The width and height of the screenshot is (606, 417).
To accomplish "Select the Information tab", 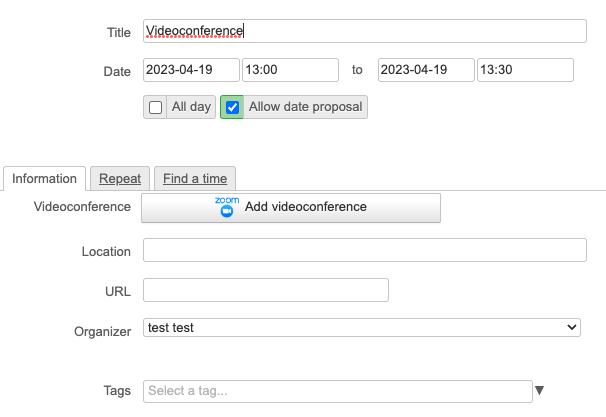I will [44, 179].
